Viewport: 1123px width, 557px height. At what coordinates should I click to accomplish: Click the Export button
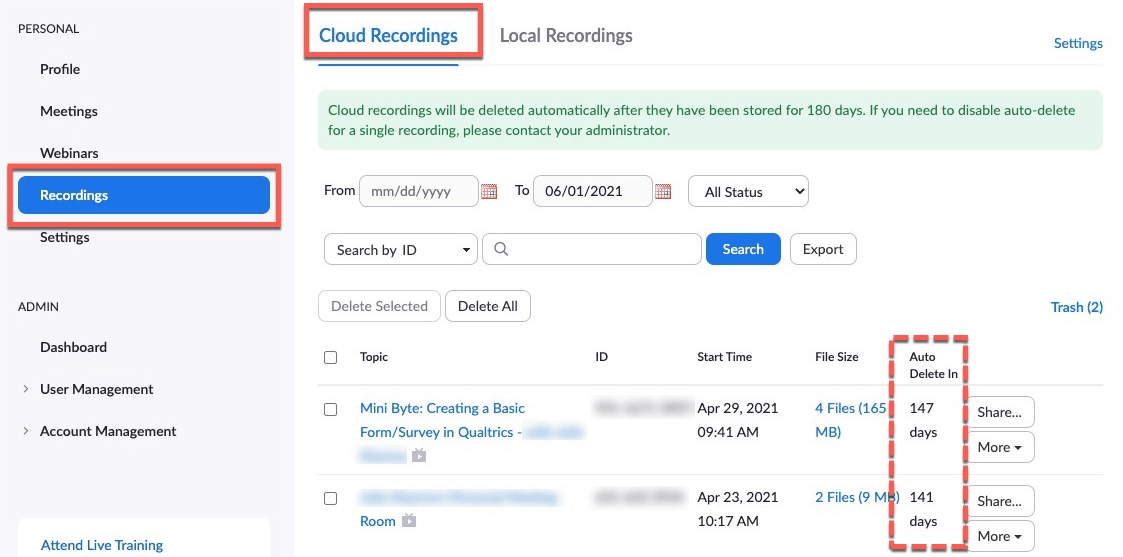point(823,249)
